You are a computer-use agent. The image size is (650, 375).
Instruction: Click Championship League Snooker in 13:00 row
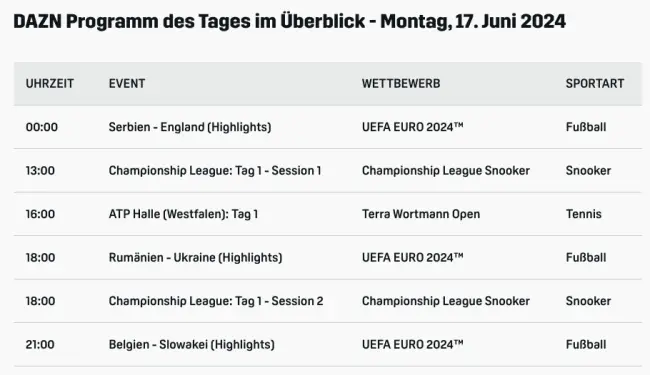point(446,171)
